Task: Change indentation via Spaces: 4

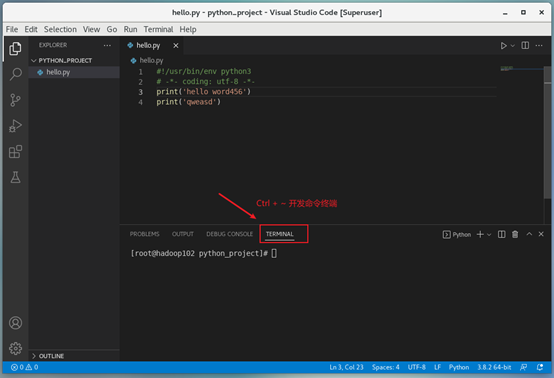Action: (385, 367)
